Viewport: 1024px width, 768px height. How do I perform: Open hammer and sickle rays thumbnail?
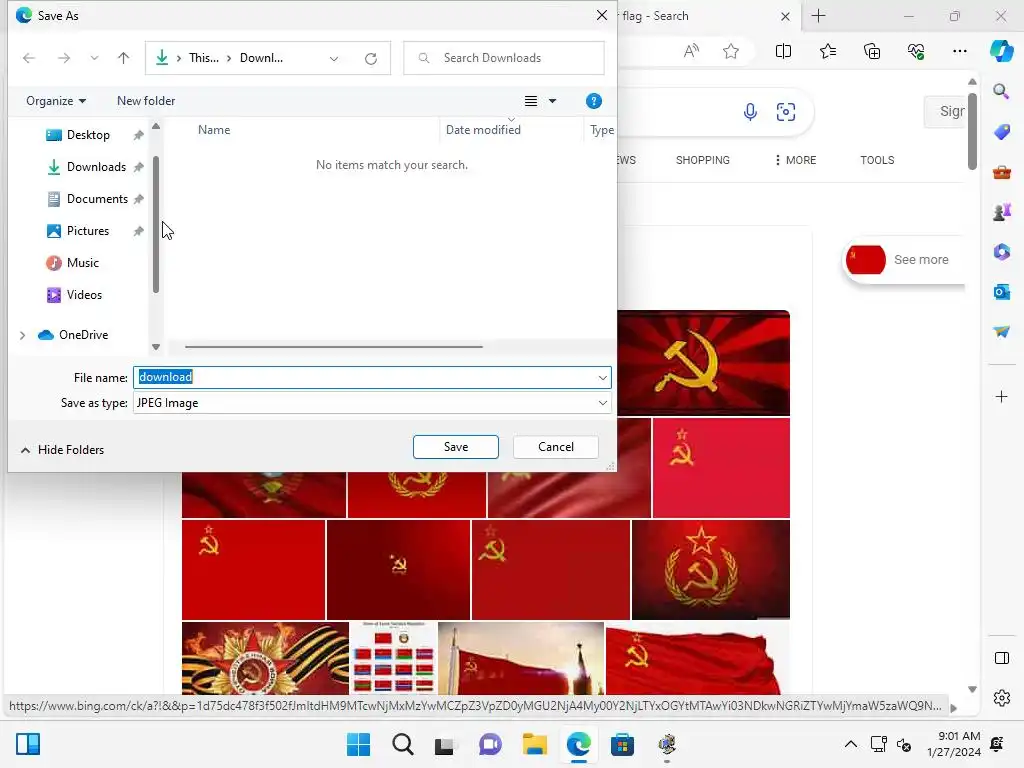click(x=703, y=363)
